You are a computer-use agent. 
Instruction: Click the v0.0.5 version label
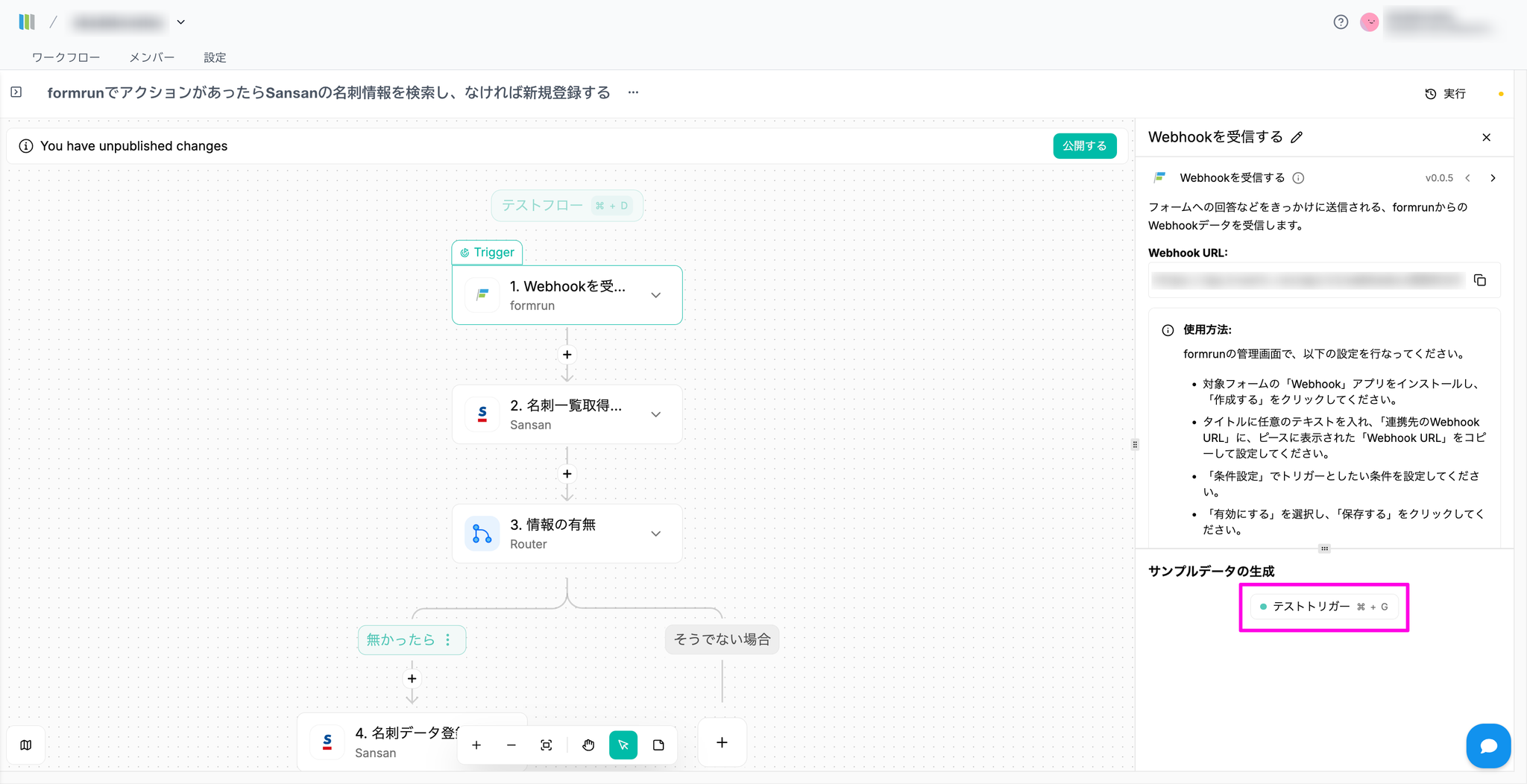(1439, 178)
